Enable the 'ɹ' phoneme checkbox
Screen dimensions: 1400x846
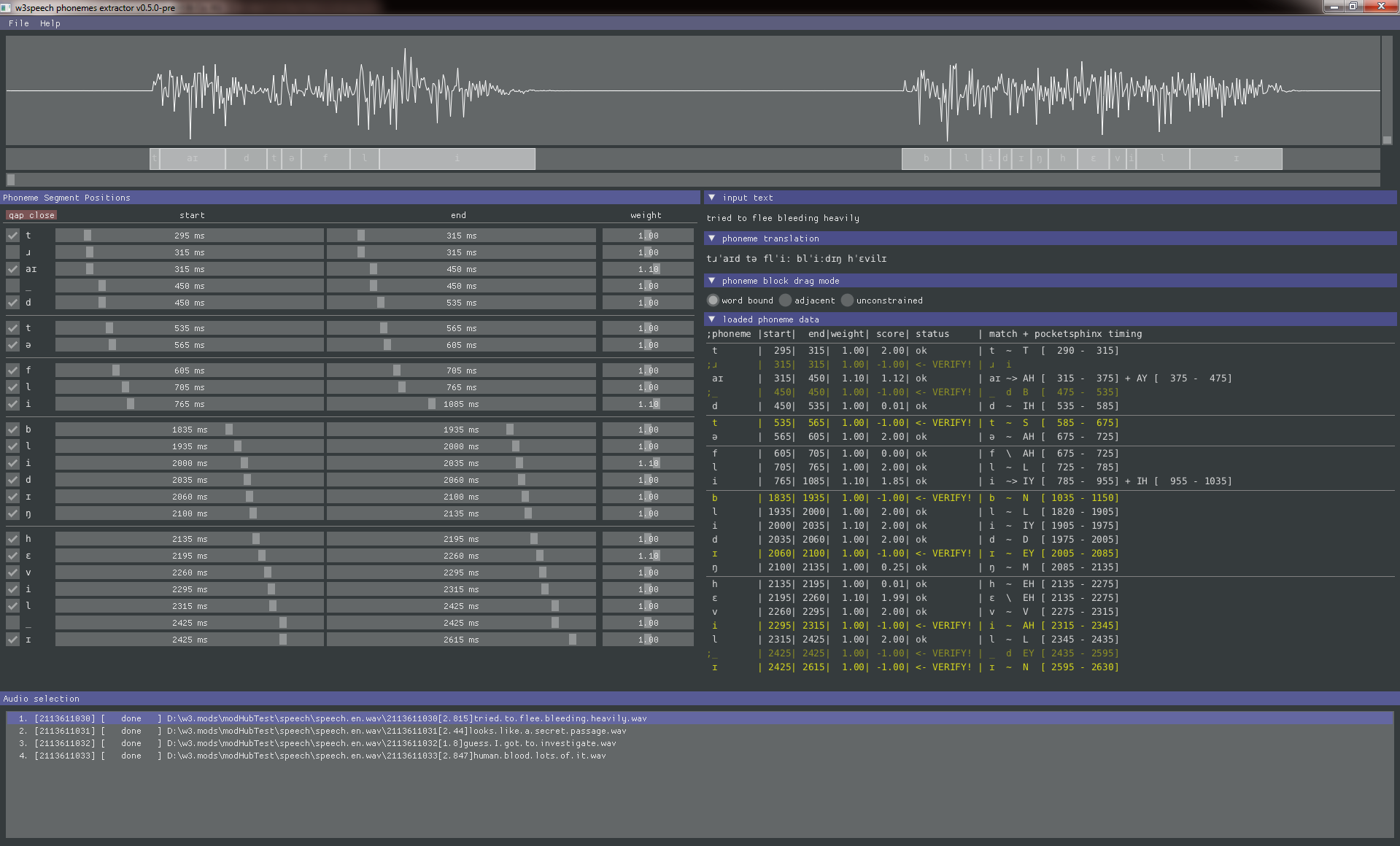[x=12, y=252]
